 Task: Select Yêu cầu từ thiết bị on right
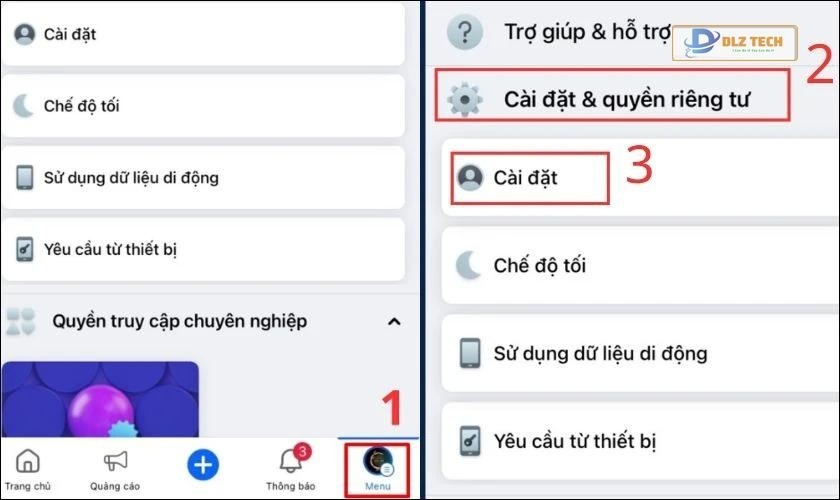tap(640, 441)
